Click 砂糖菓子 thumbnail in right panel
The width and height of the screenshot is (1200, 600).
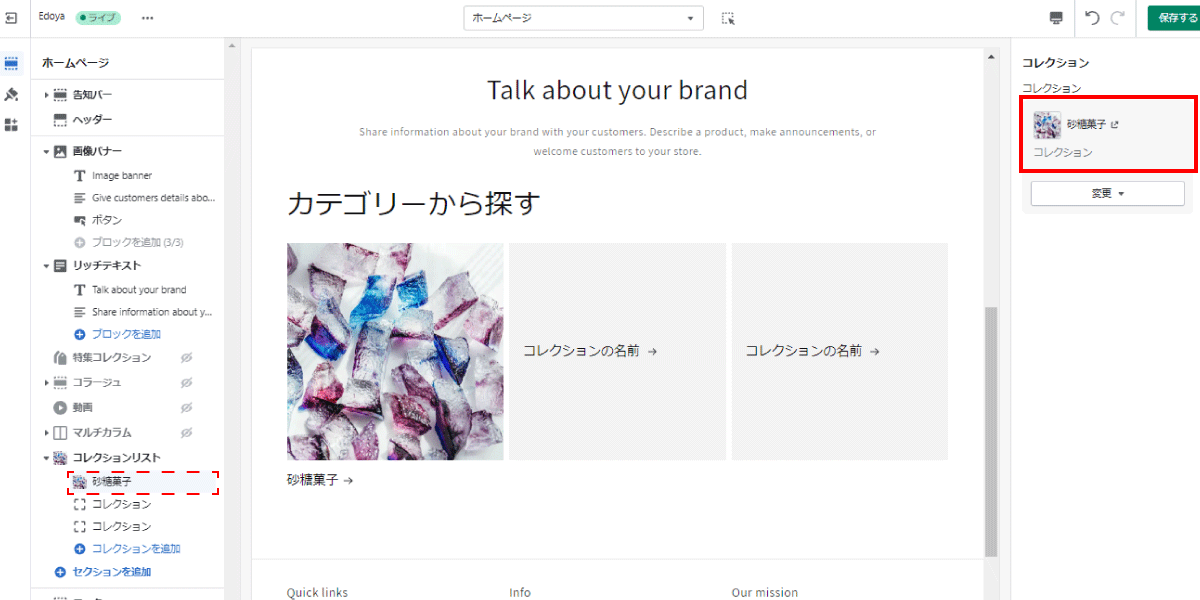pos(1047,125)
